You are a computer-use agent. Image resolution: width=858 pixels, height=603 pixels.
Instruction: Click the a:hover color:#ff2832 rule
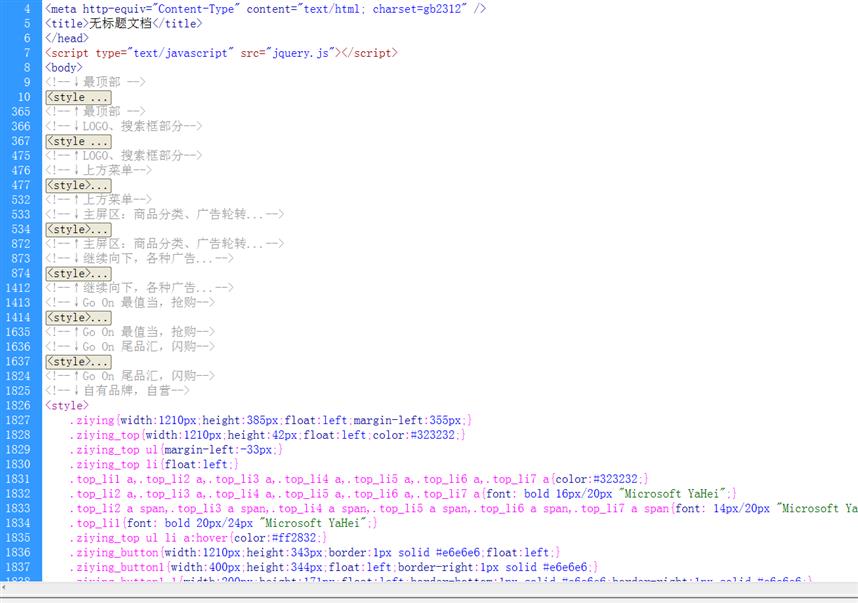point(198,538)
